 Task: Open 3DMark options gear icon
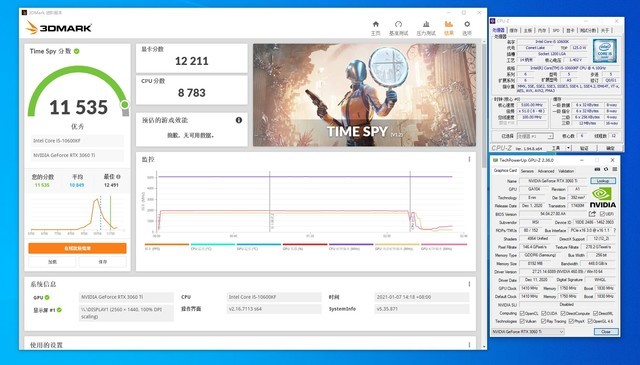click(x=467, y=24)
